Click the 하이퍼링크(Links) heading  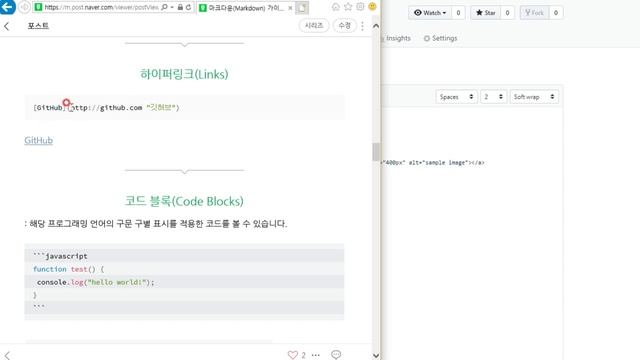(x=184, y=74)
